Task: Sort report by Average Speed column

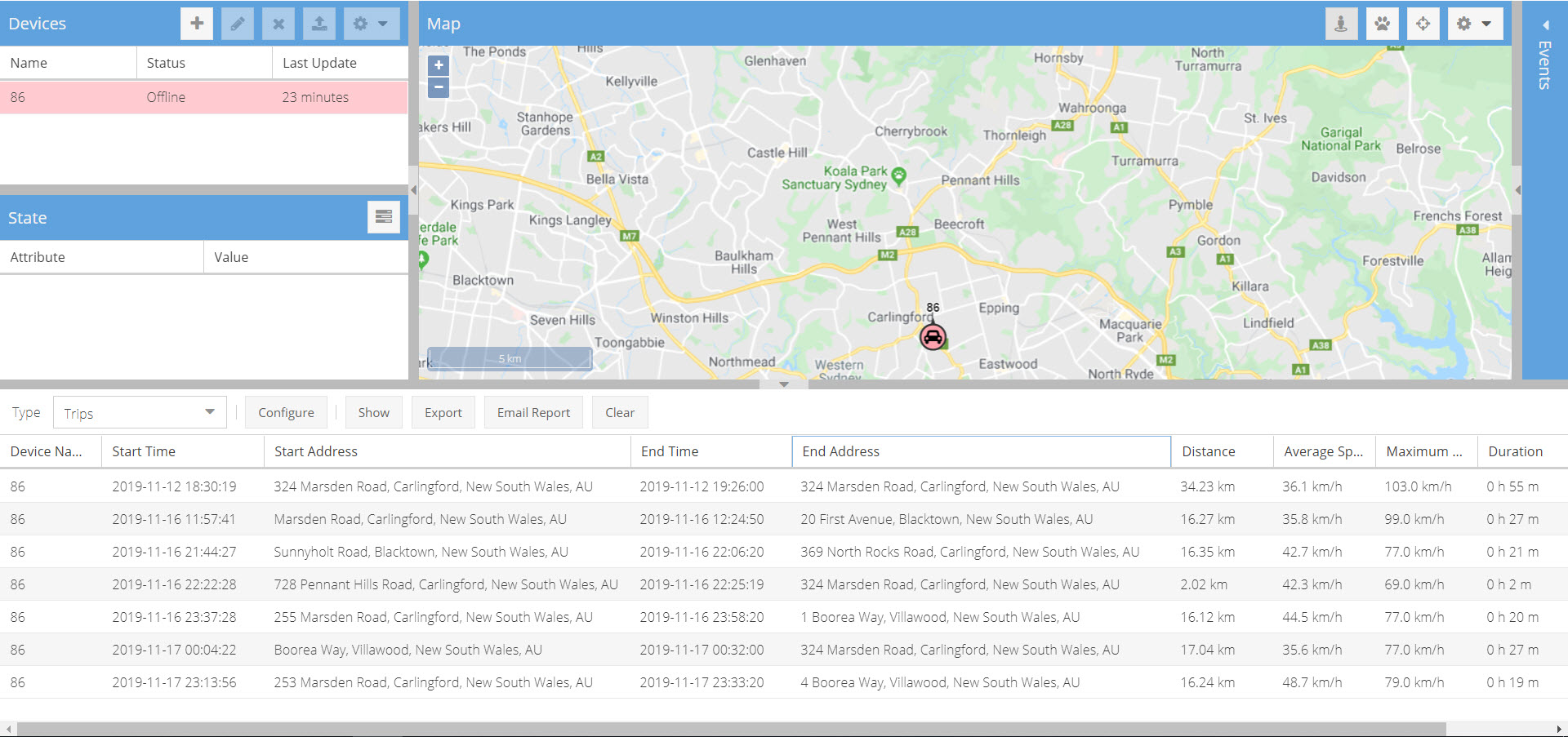Action: (x=1325, y=451)
